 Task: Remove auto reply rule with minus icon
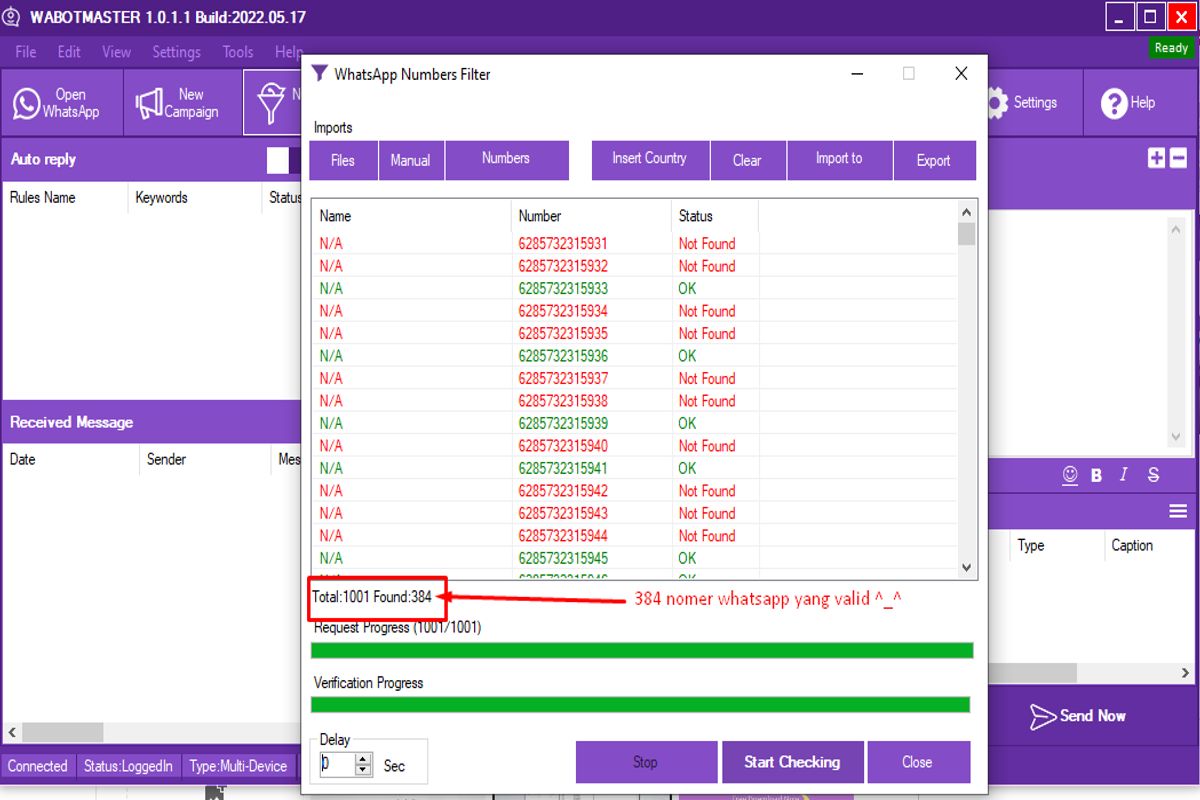pos(1178,158)
